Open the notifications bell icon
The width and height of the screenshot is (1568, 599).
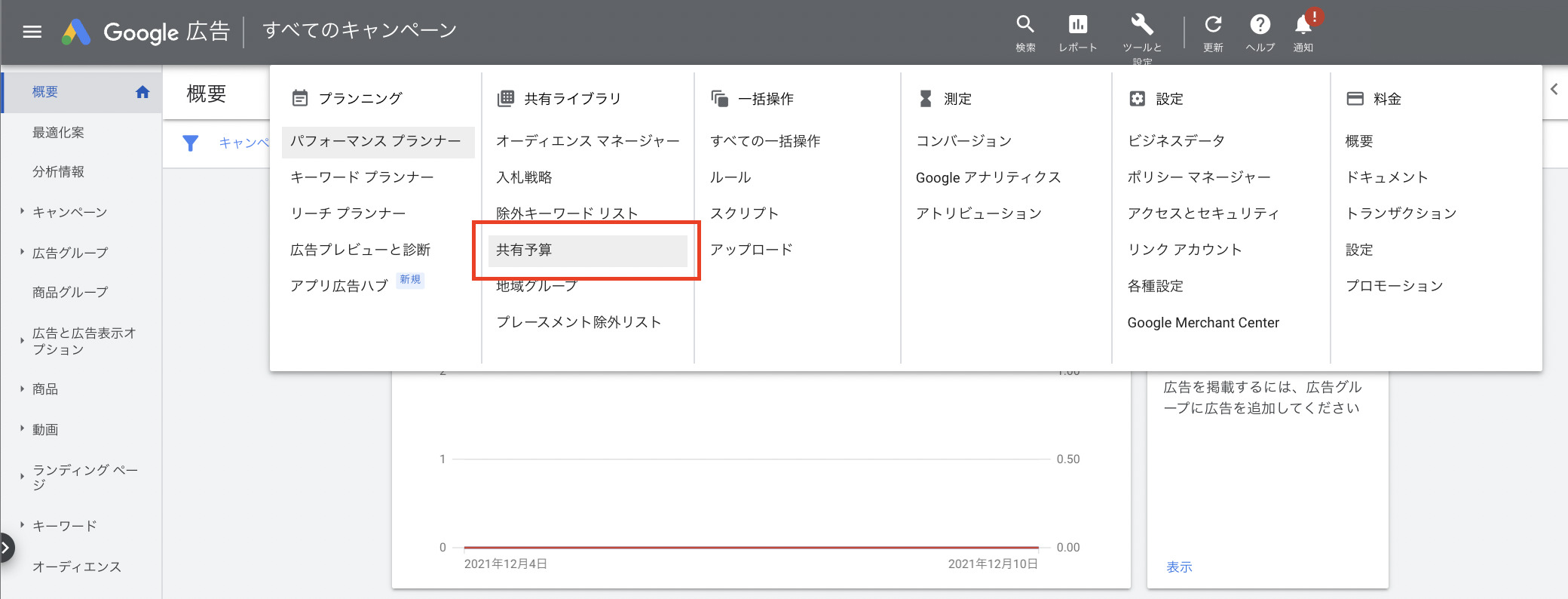pyautogui.click(x=1303, y=25)
